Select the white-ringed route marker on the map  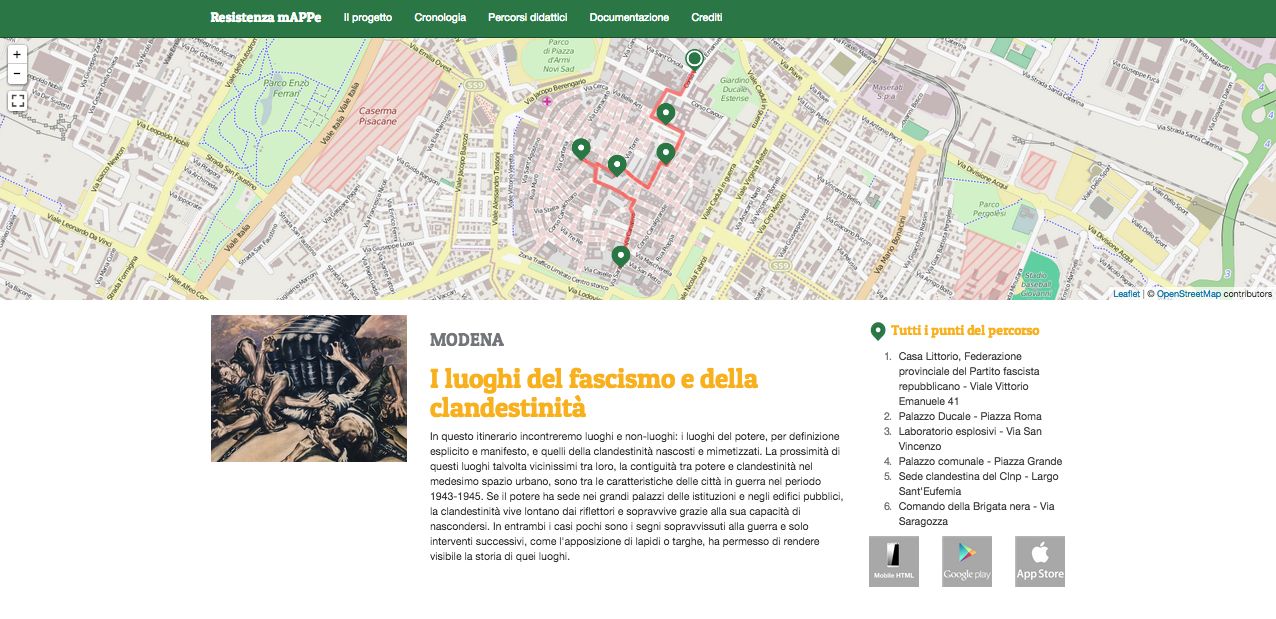(694, 59)
